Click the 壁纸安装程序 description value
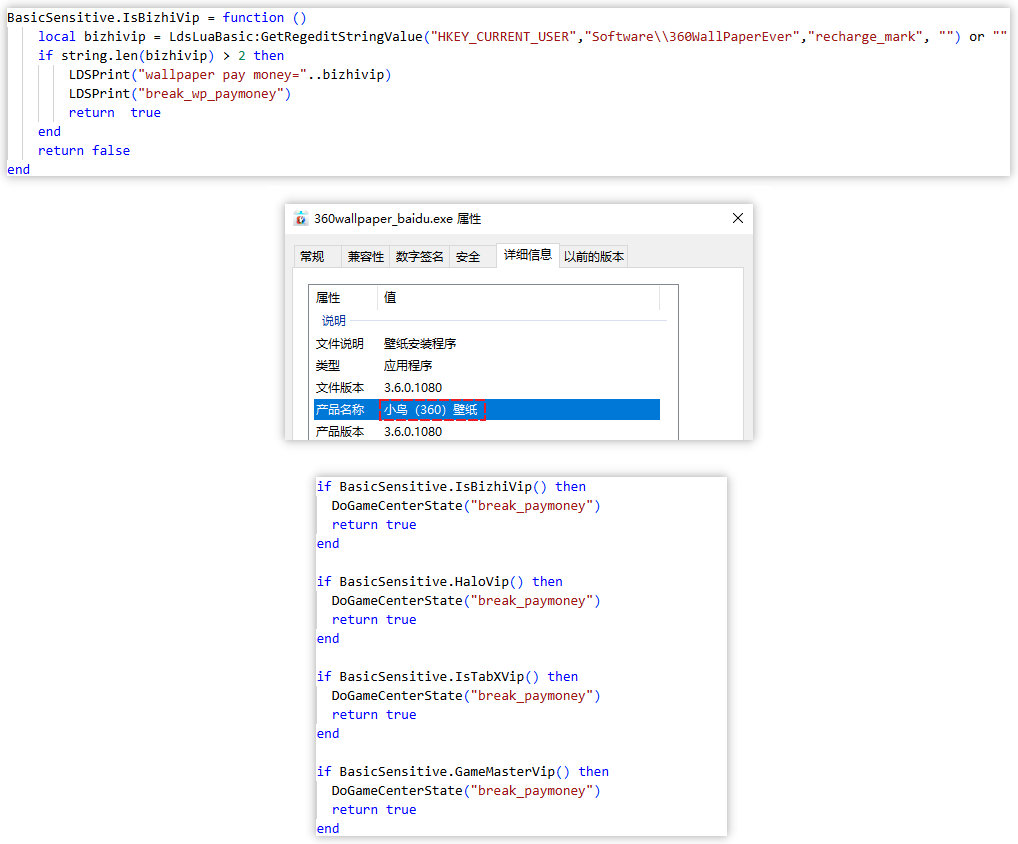 (420, 344)
